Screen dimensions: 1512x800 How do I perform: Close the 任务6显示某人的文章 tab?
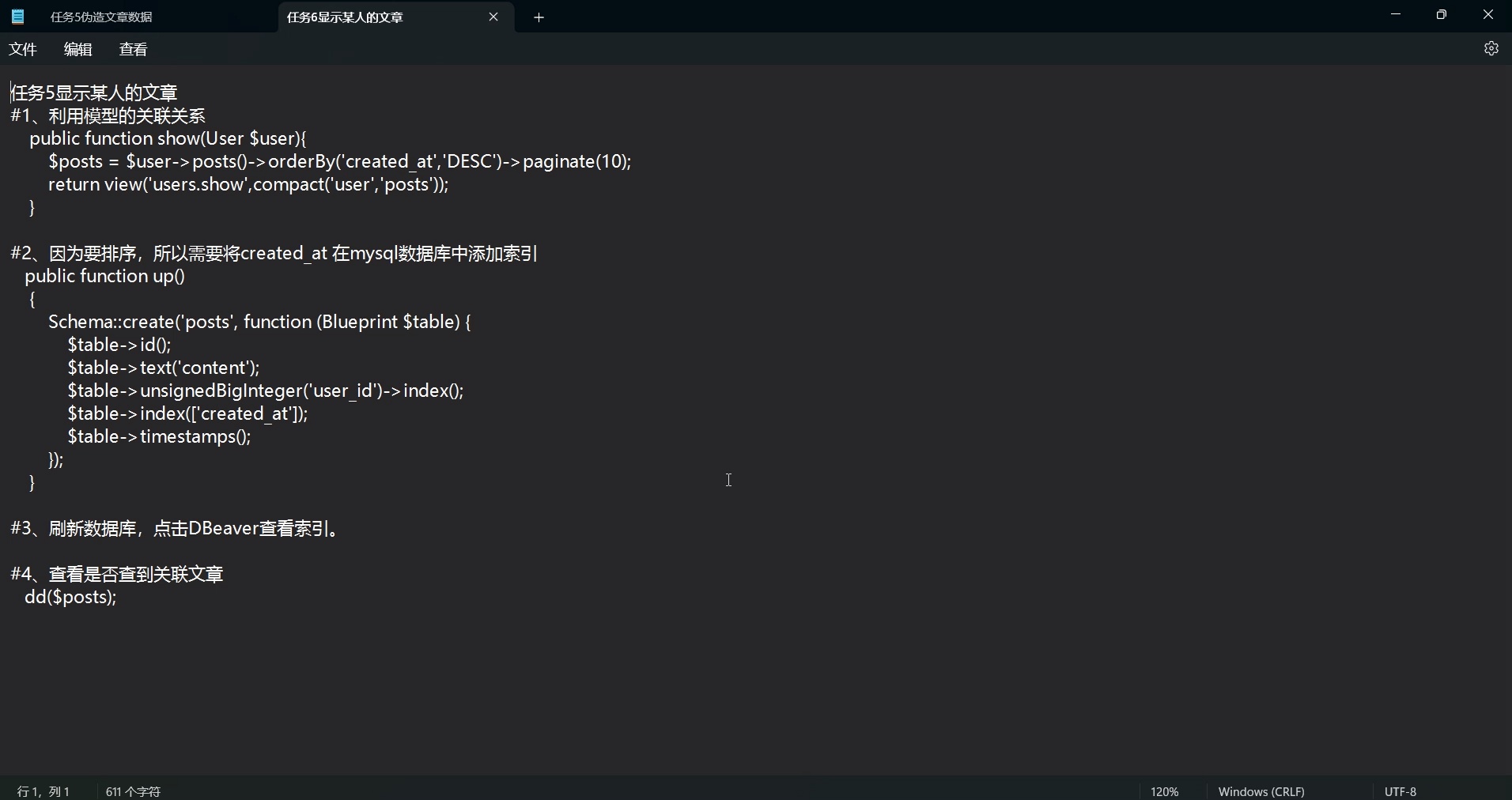pyautogui.click(x=494, y=17)
